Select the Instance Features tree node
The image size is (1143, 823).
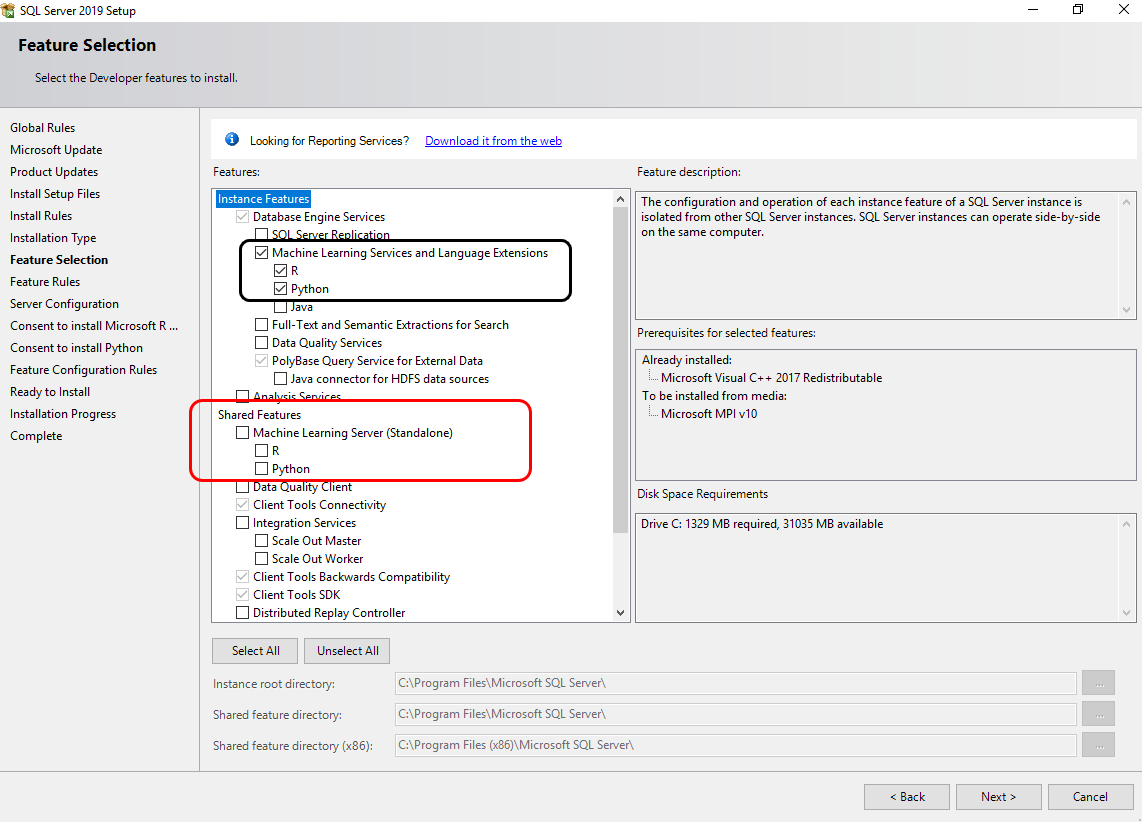click(263, 199)
